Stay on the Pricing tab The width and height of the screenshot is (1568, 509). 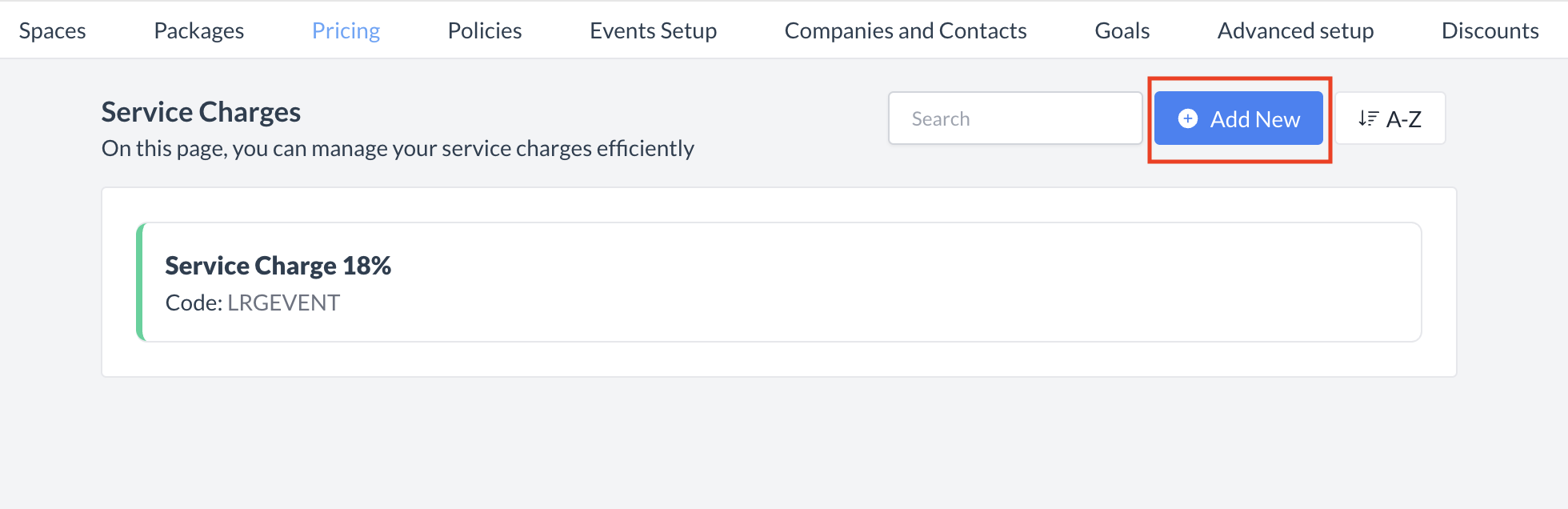pos(346,30)
